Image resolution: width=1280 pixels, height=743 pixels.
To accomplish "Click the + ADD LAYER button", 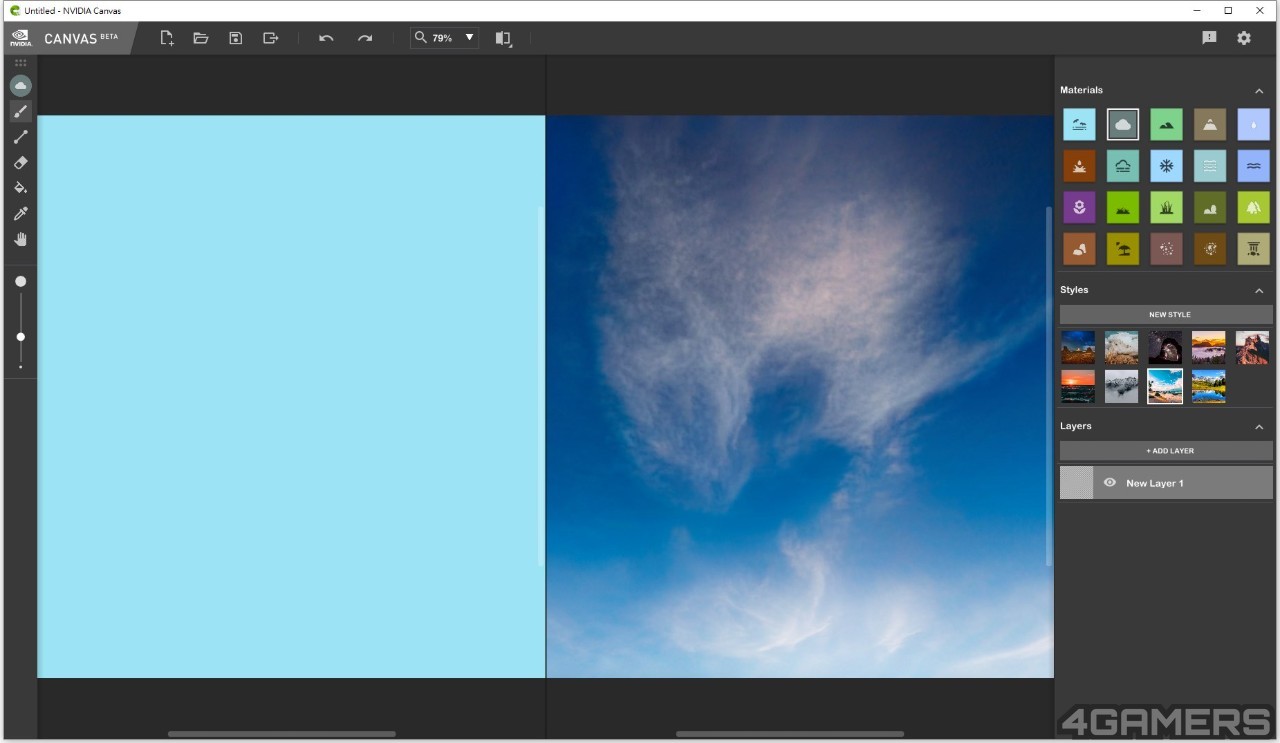I will pyautogui.click(x=1166, y=451).
